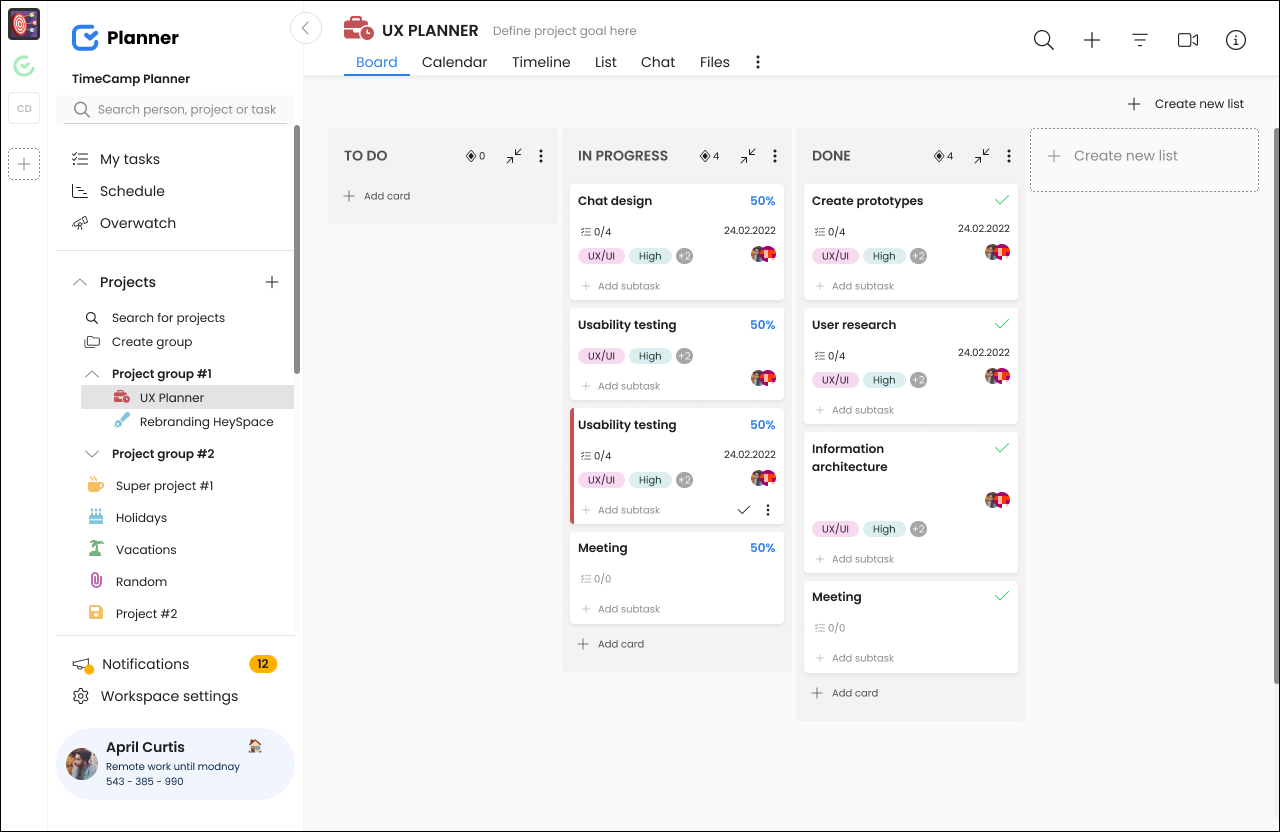Click the Define project goal here field
This screenshot has height=832, width=1280.
[564, 30]
